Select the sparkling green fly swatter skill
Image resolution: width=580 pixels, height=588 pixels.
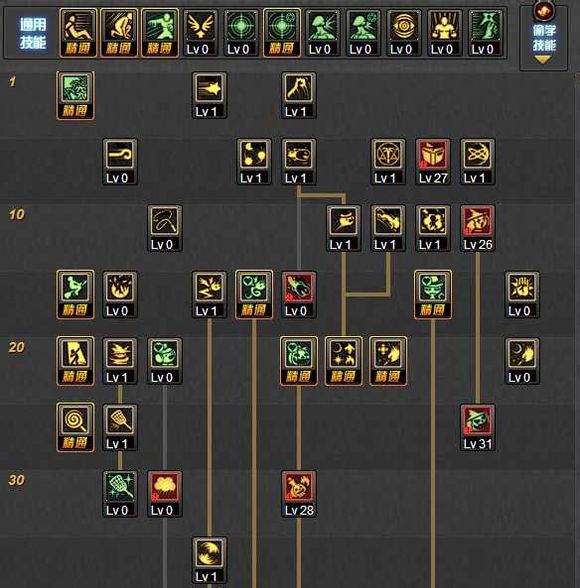[x=120, y=494]
